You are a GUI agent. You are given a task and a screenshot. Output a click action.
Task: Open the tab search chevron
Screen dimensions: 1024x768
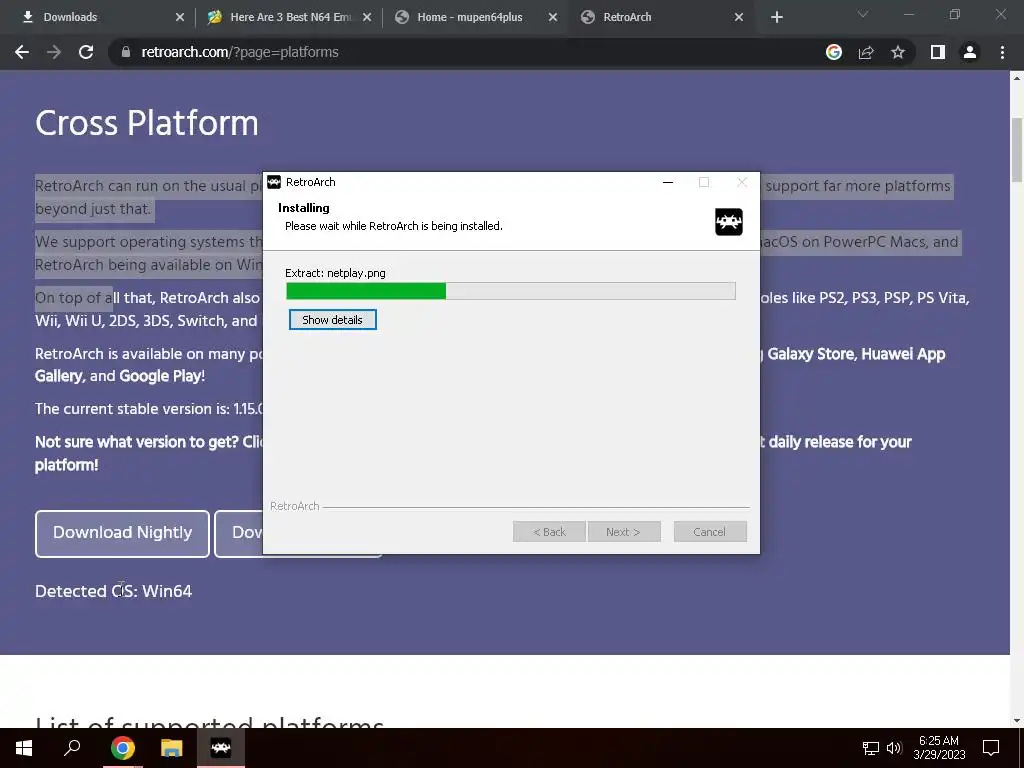pos(863,14)
